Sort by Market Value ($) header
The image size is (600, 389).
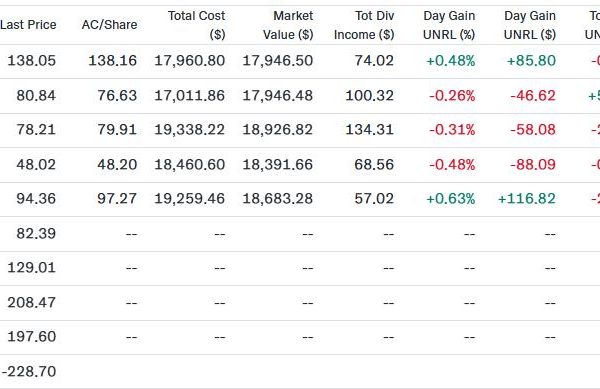point(288,25)
